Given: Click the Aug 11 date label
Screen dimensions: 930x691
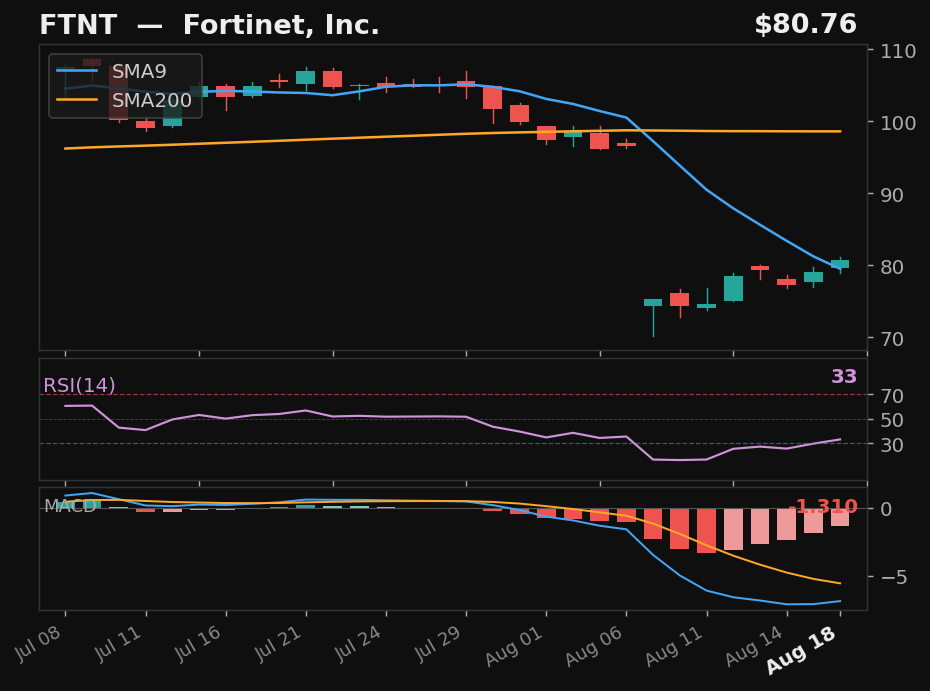Looking at the screenshot, I should [674, 645].
